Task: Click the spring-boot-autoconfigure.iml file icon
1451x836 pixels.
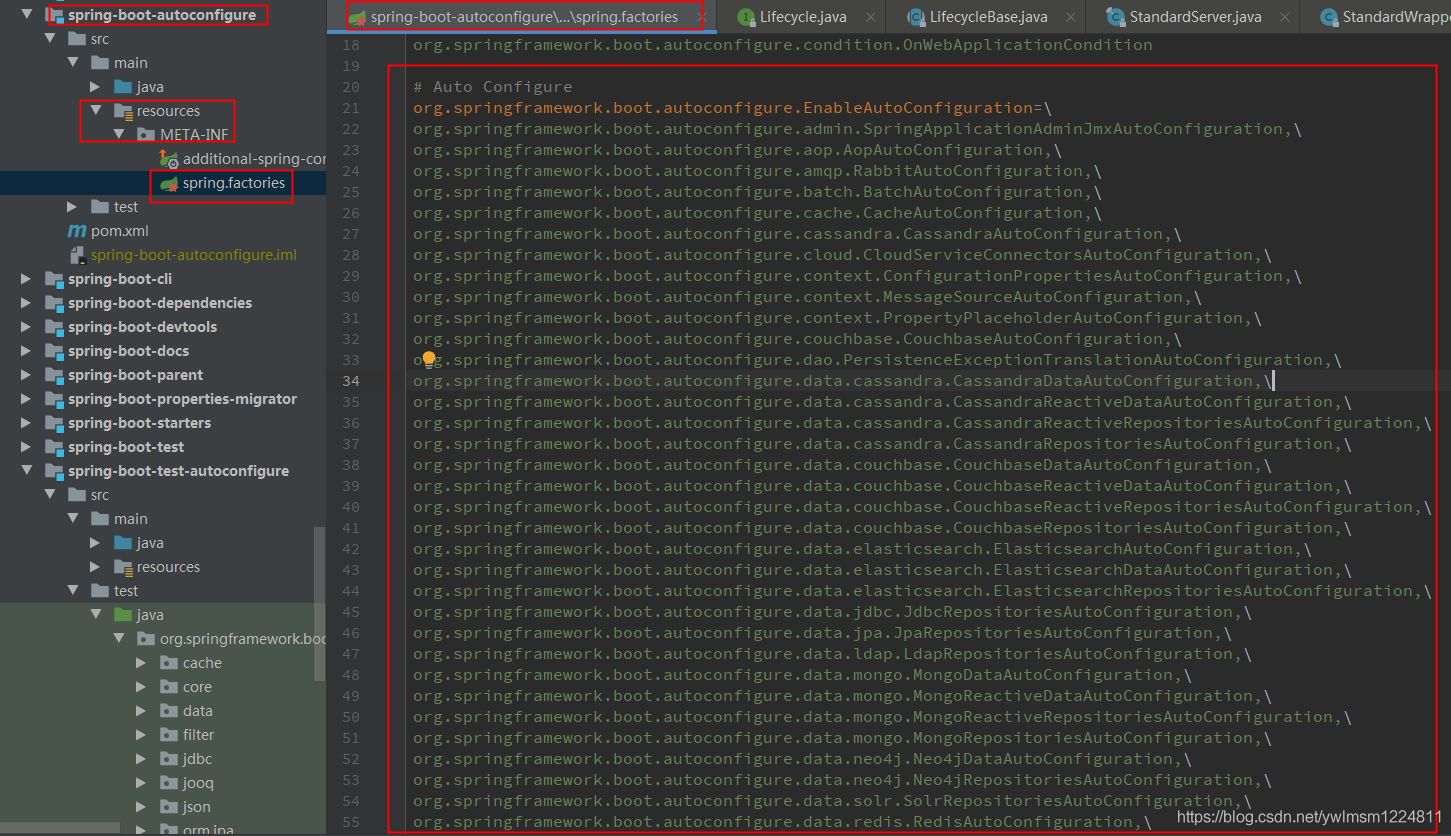Action: (76, 255)
